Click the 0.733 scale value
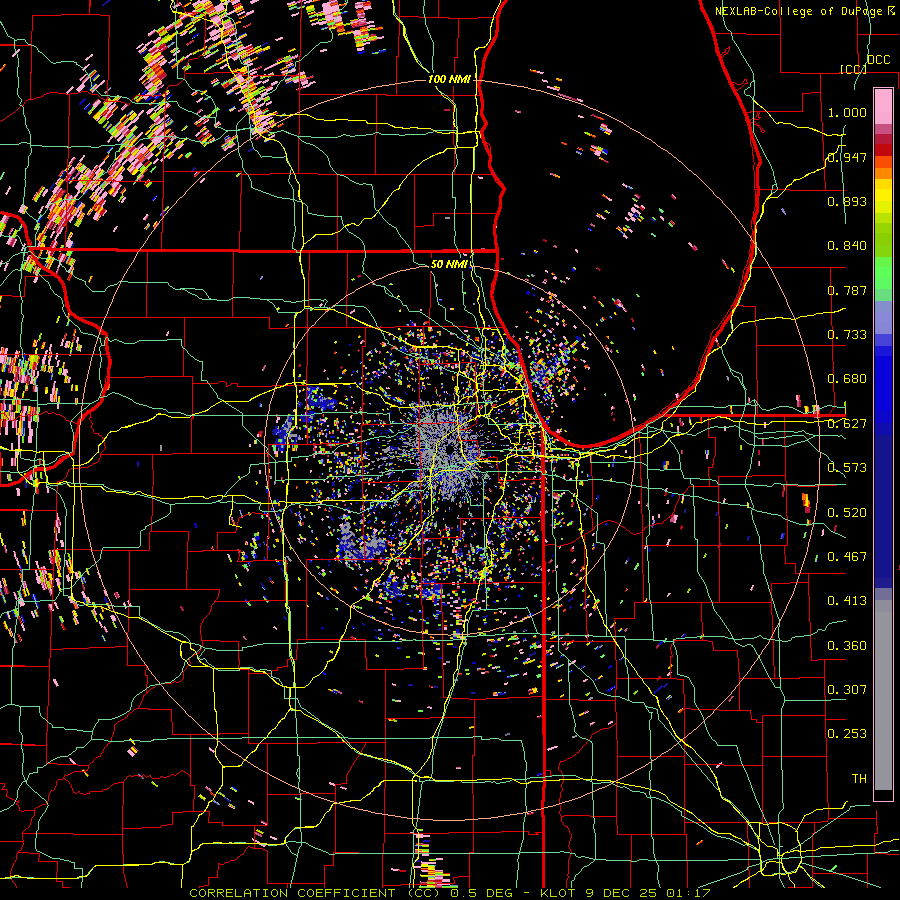The image size is (900, 900). click(847, 335)
